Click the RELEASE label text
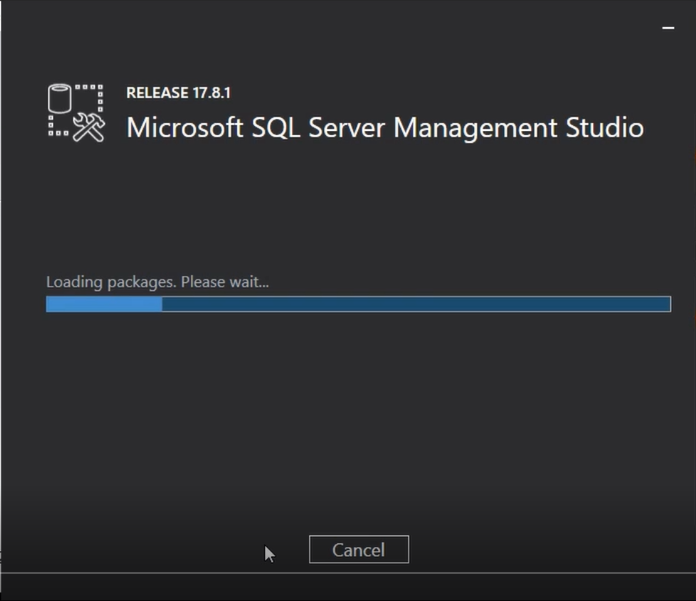Image resolution: width=696 pixels, height=601 pixels. pos(158,93)
